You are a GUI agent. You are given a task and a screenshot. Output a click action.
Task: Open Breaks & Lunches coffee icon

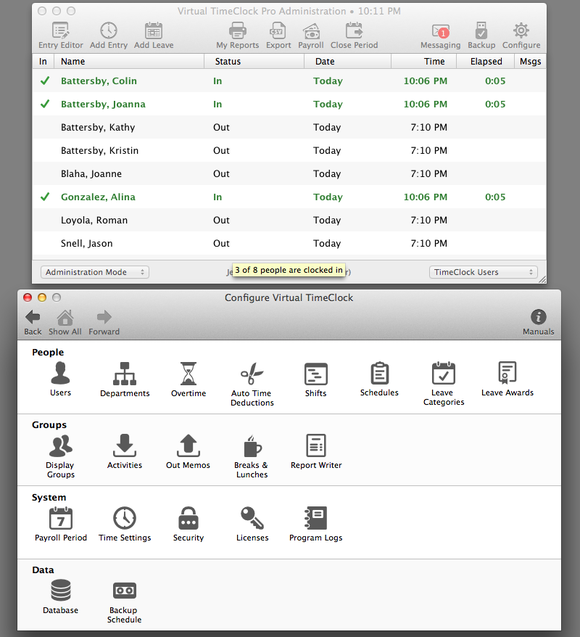pos(252,446)
